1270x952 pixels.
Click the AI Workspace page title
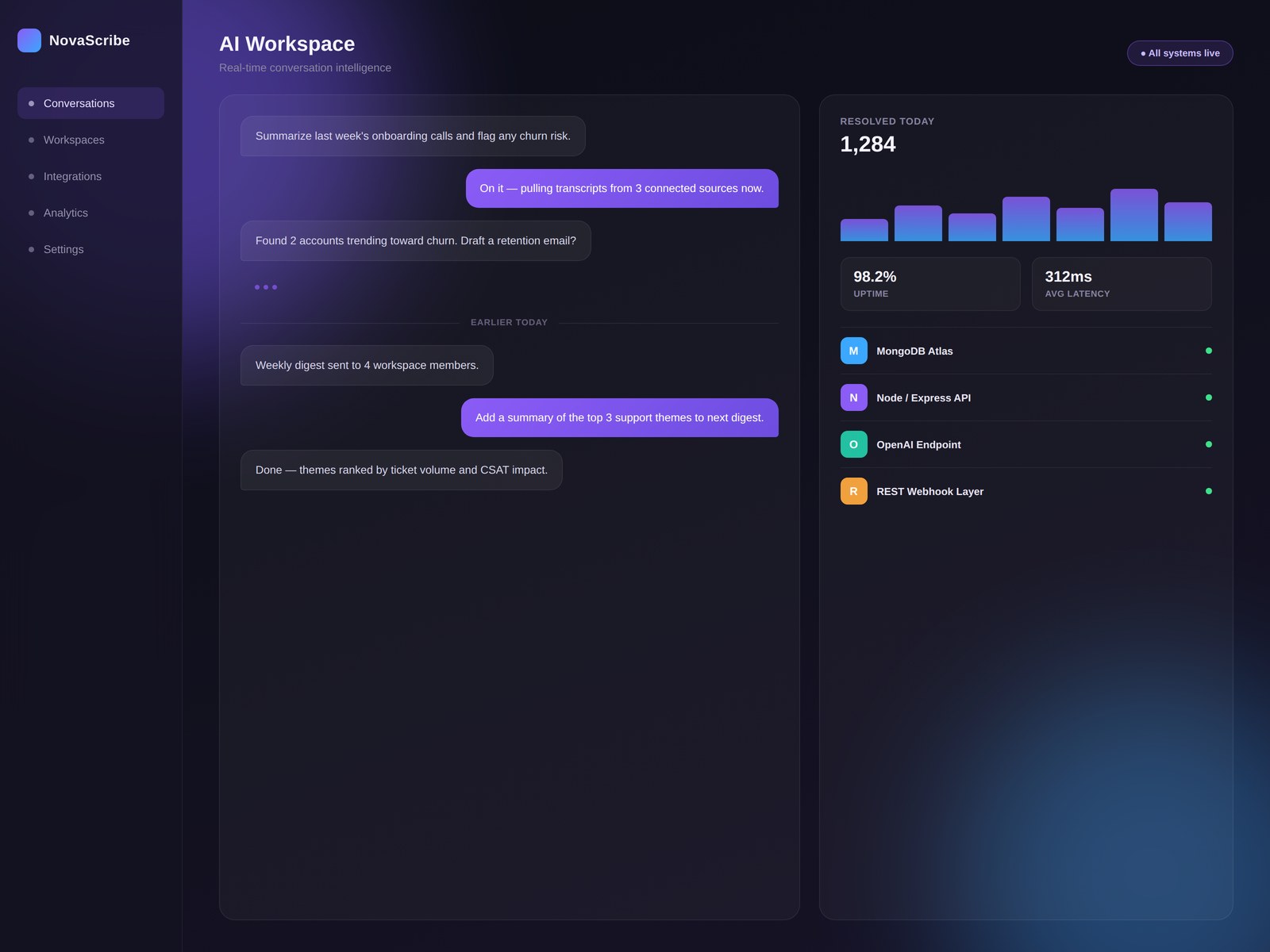(287, 44)
